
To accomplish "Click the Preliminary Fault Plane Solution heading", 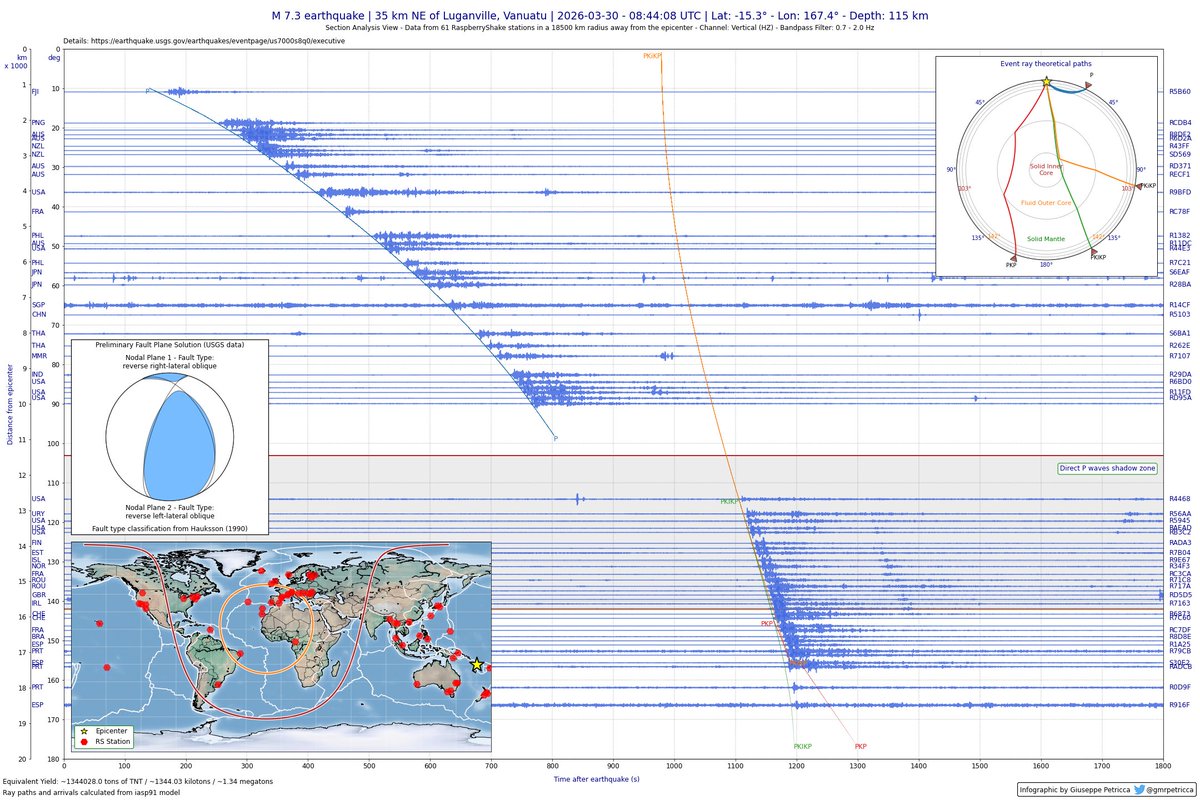I will click(x=169, y=344).
